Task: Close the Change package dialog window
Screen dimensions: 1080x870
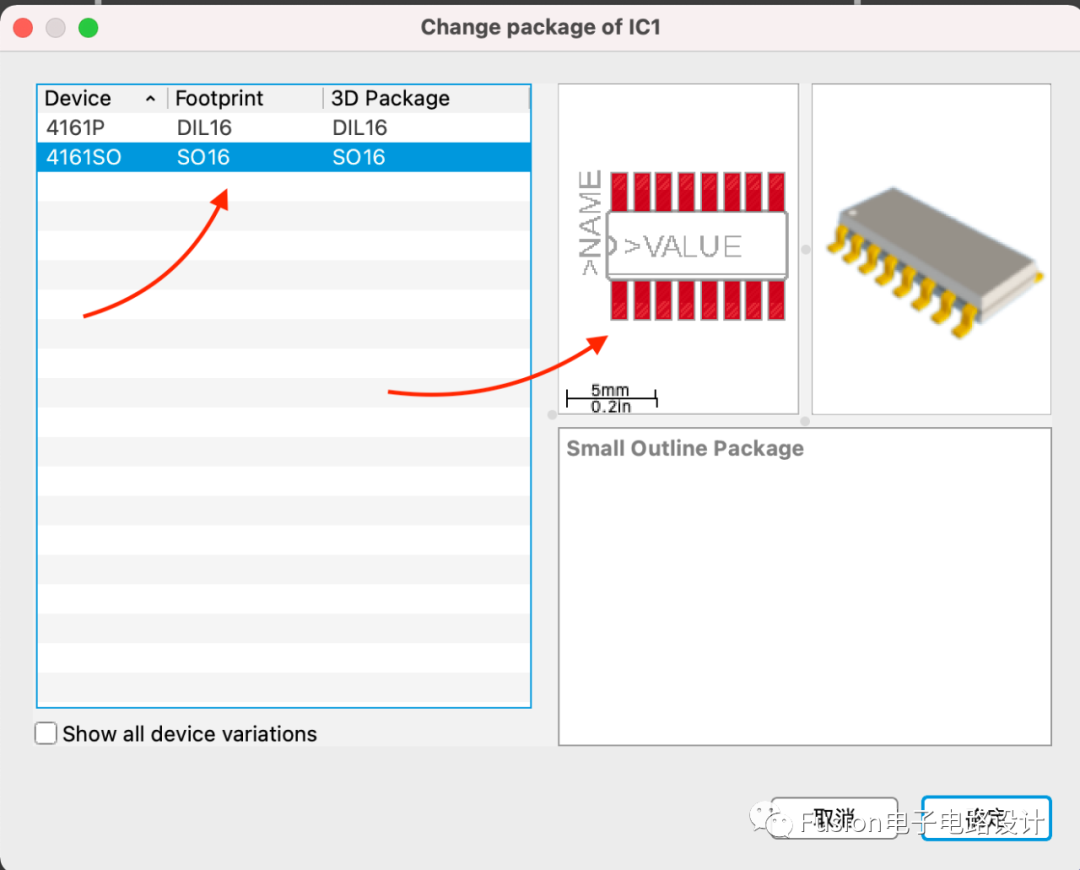Action: [x=23, y=28]
